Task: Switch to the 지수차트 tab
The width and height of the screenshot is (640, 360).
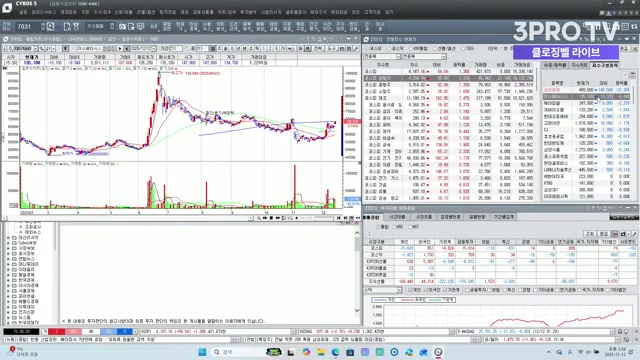Action: coord(579,65)
